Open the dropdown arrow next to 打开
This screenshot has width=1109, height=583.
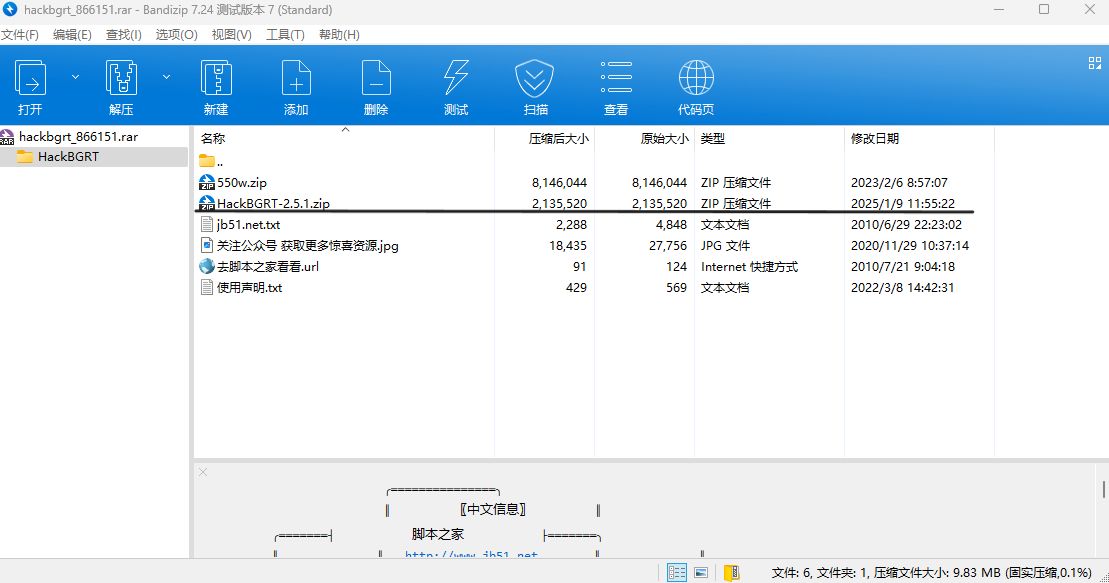tap(76, 76)
